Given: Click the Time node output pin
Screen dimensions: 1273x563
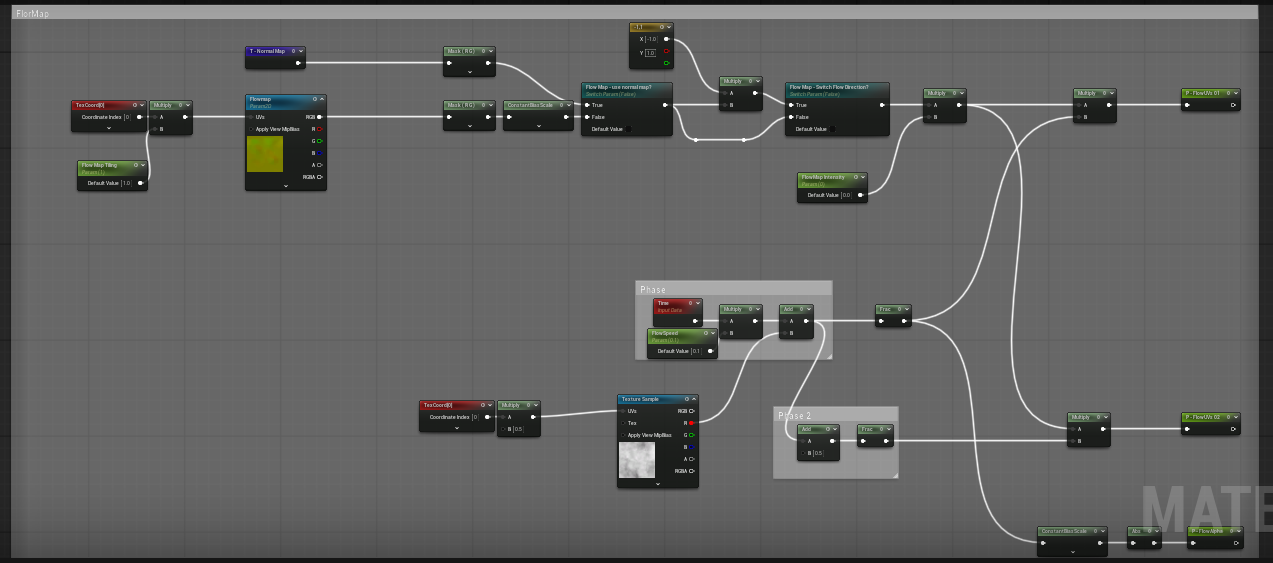Looking at the screenshot, I should click(x=697, y=321).
